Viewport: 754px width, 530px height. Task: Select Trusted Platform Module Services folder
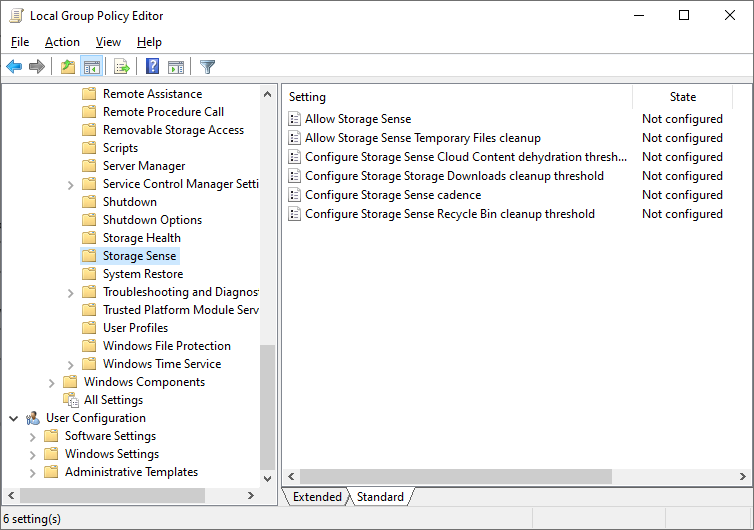(x=180, y=310)
